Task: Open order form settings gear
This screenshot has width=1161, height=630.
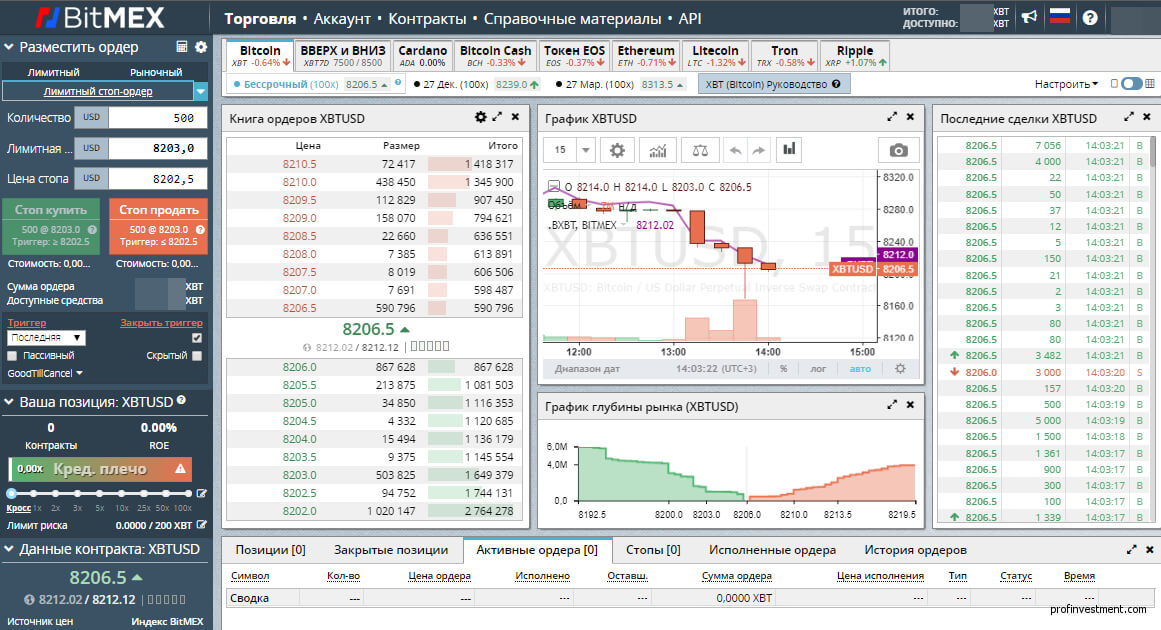Action: tap(201, 47)
